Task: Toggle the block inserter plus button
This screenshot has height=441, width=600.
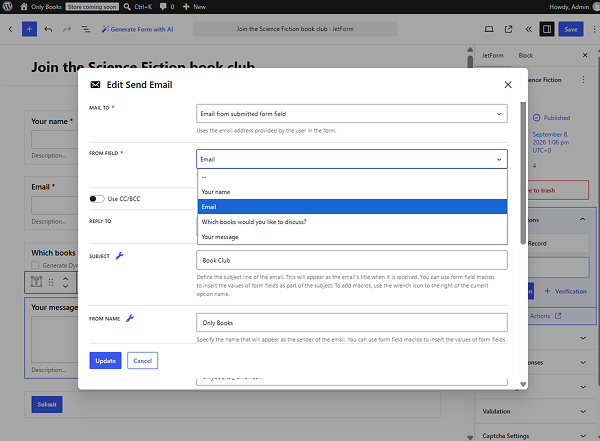Action: (x=29, y=29)
